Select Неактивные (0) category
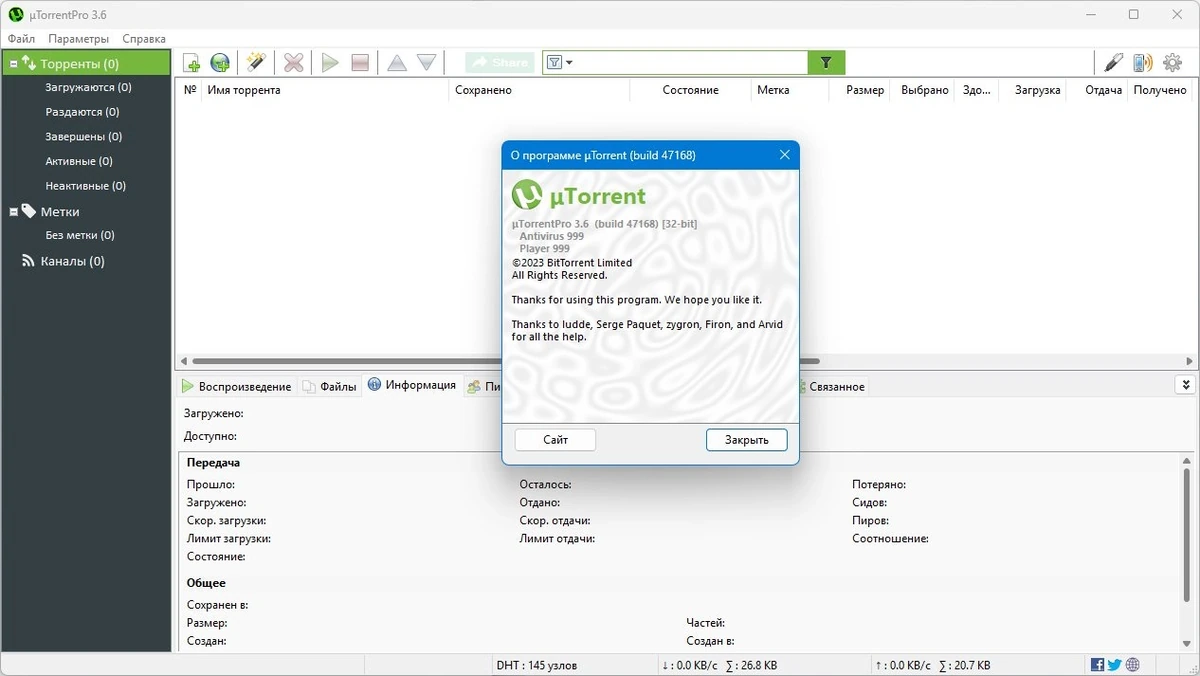Image resolution: width=1200 pixels, height=676 pixels. (x=86, y=186)
